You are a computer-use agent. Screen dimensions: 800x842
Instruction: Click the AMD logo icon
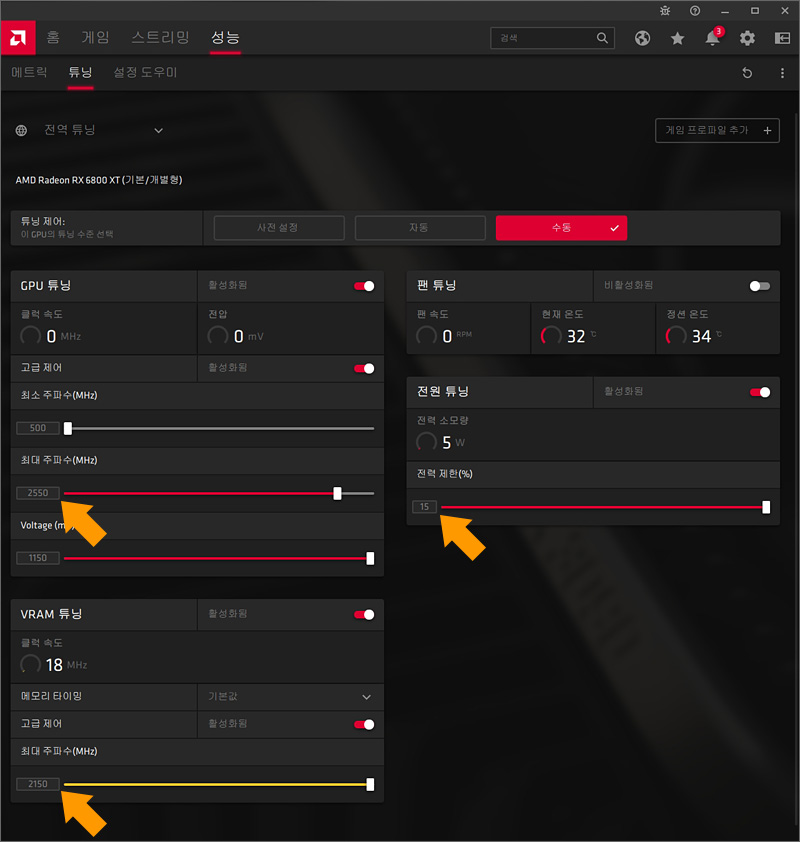tap(18, 38)
